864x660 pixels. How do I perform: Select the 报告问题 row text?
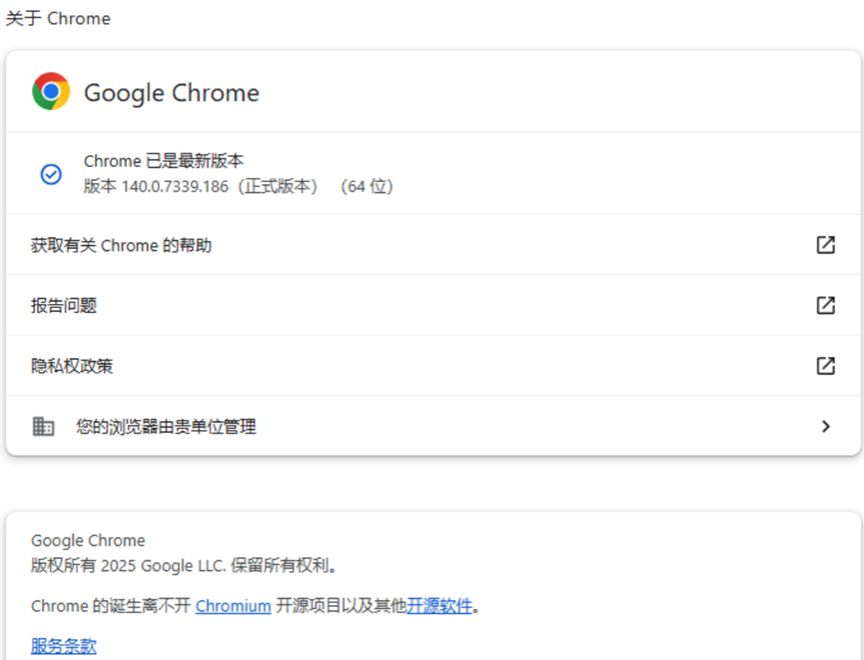pos(64,306)
